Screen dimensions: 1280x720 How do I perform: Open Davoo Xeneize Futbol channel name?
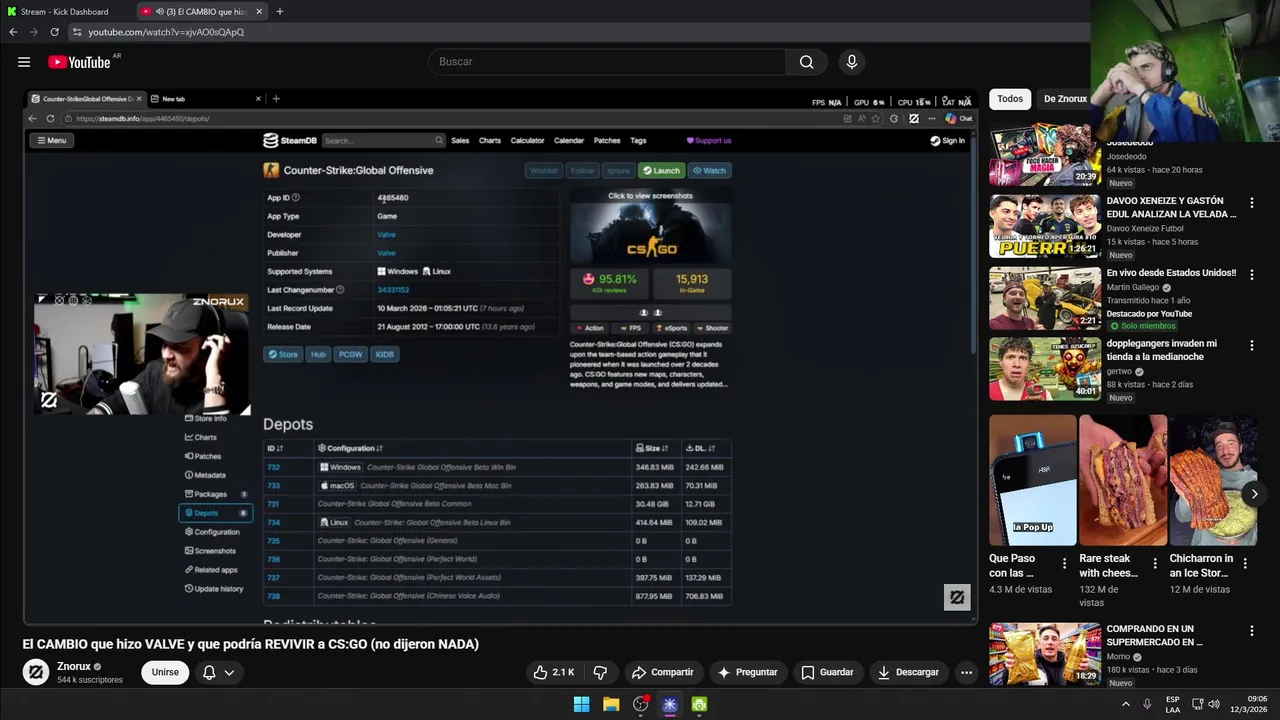click(x=1144, y=228)
